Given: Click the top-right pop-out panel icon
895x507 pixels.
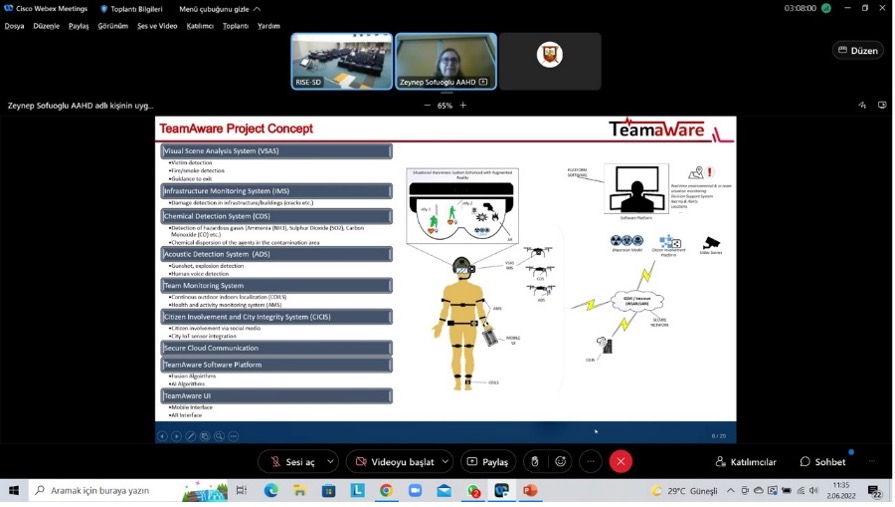Looking at the screenshot, I should point(882,105).
